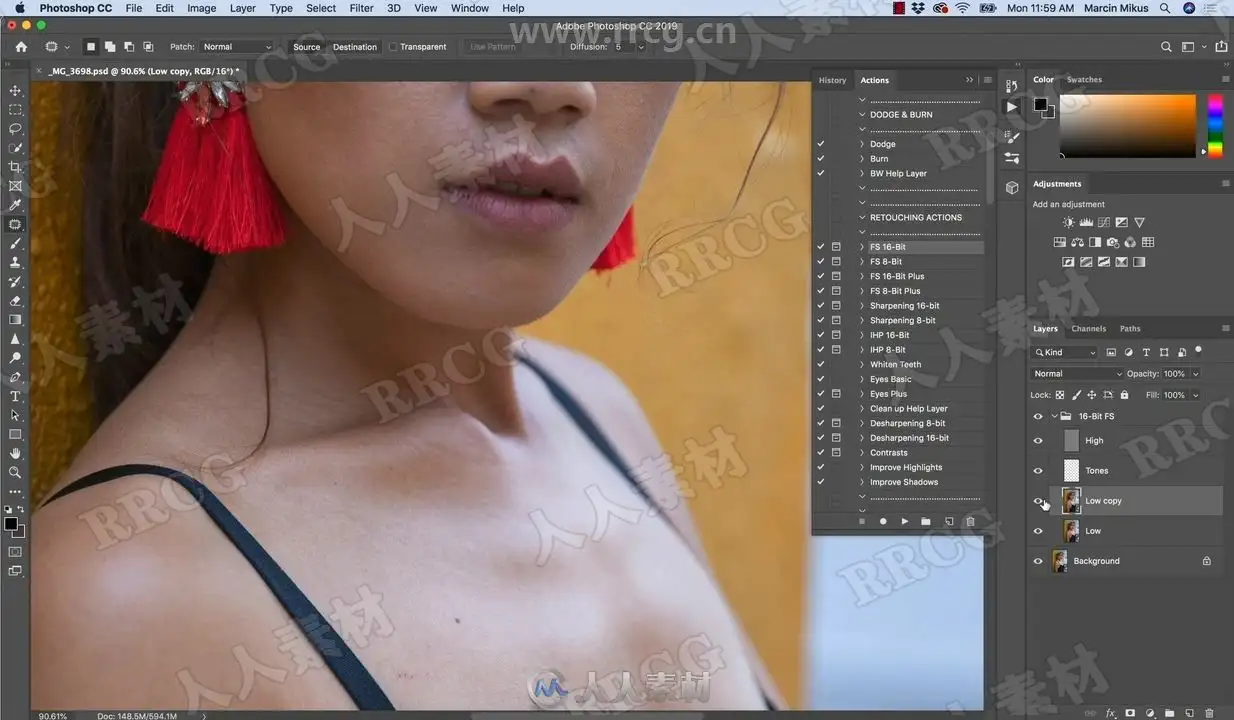Lock transparent pixels

pyautogui.click(x=1060, y=395)
